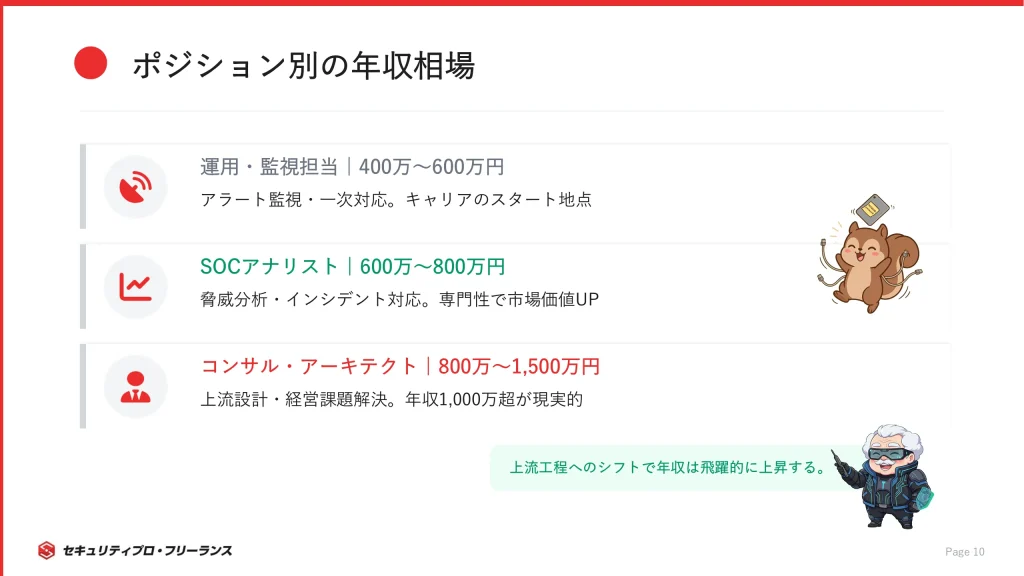Click the red shield logo in footer

(46, 550)
